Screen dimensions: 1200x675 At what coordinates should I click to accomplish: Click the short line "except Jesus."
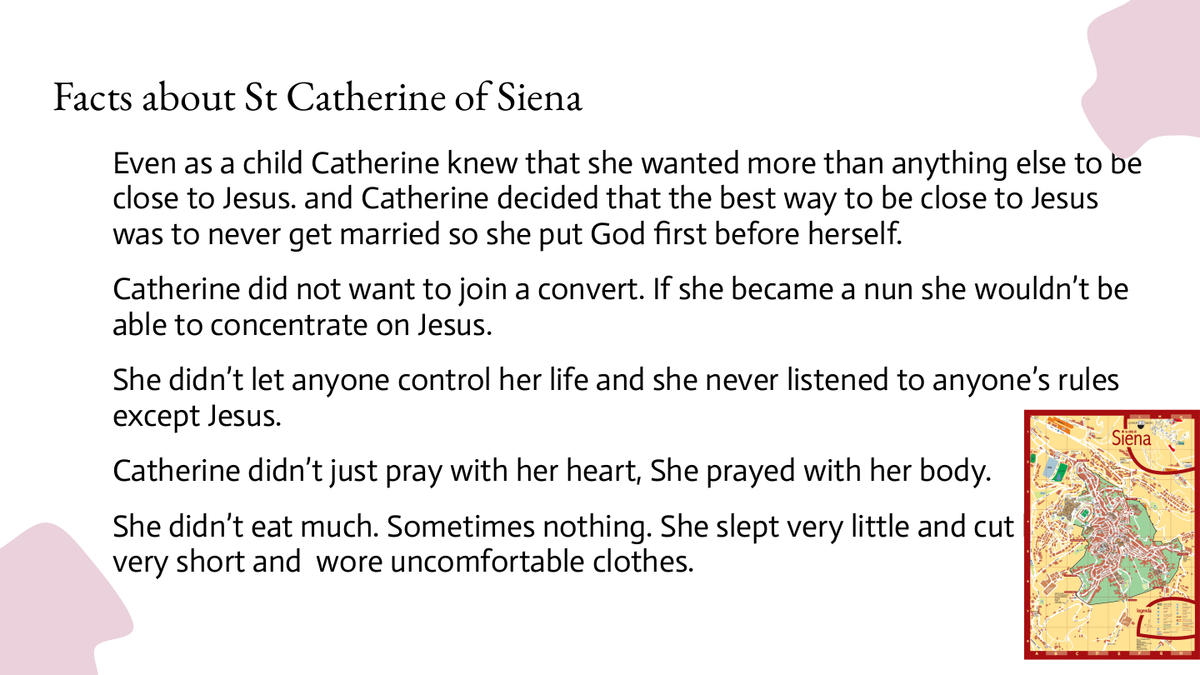[x=197, y=416]
